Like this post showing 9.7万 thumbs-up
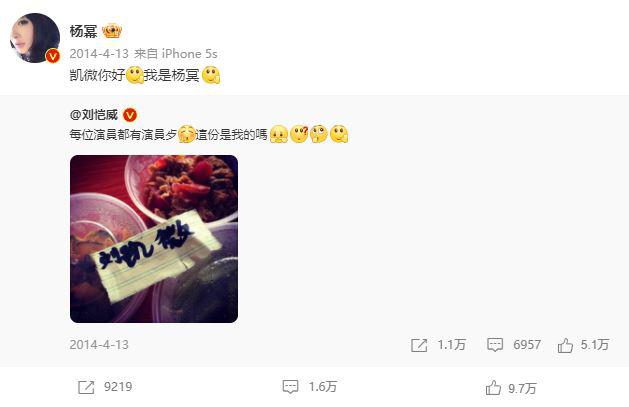This screenshot has width=629, height=407. pyautogui.click(x=493, y=388)
